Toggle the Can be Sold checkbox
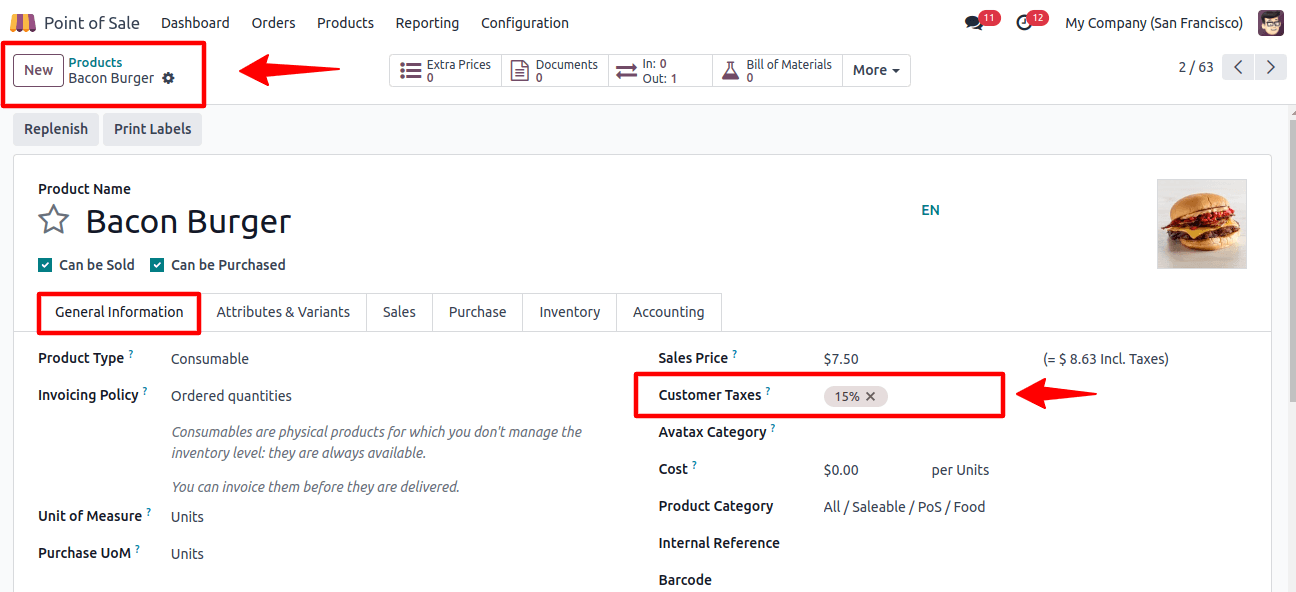This screenshot has width=1296, height=592. pos(45,265)
